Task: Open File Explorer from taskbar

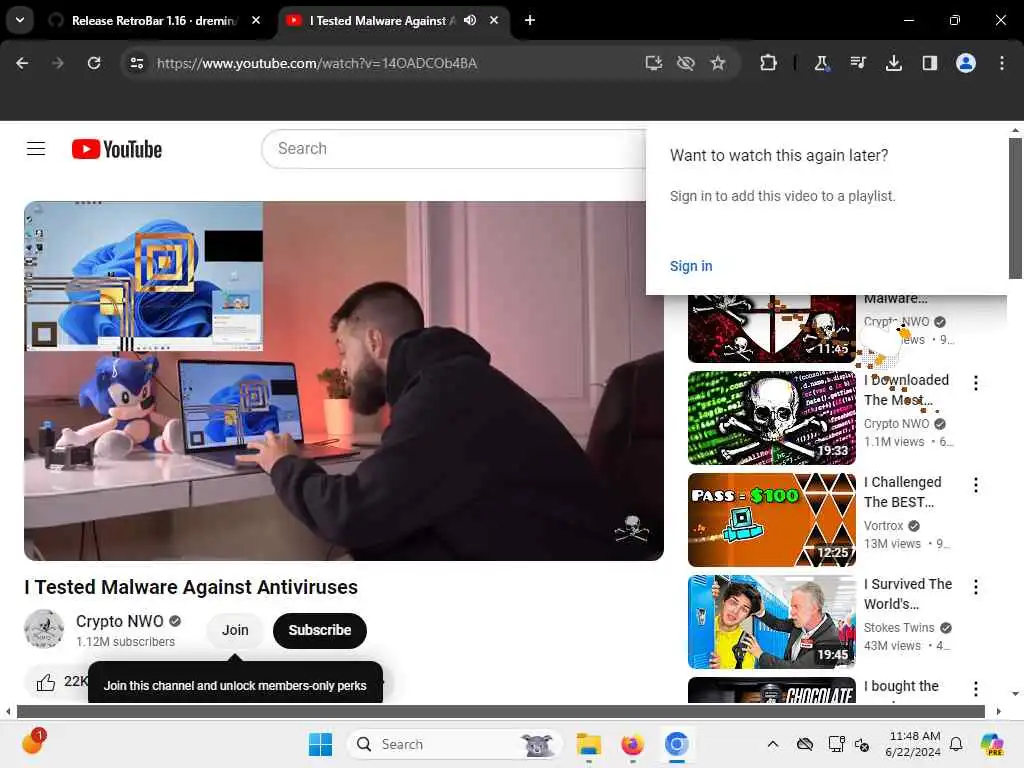Action: pyautogui.click(x=588, y=744)
